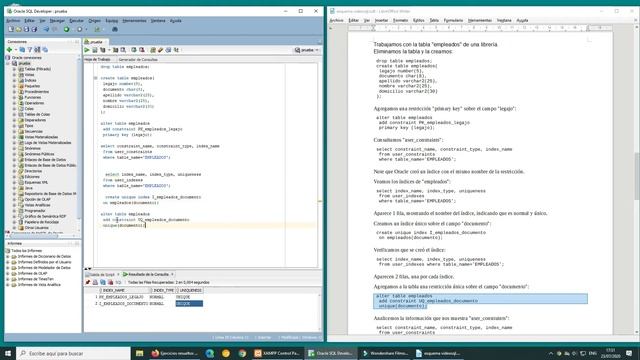The image size is (640, 360).
Task: Select the I_EMPLEADOS_DOCUMENTO result cell
Action: 123,304
